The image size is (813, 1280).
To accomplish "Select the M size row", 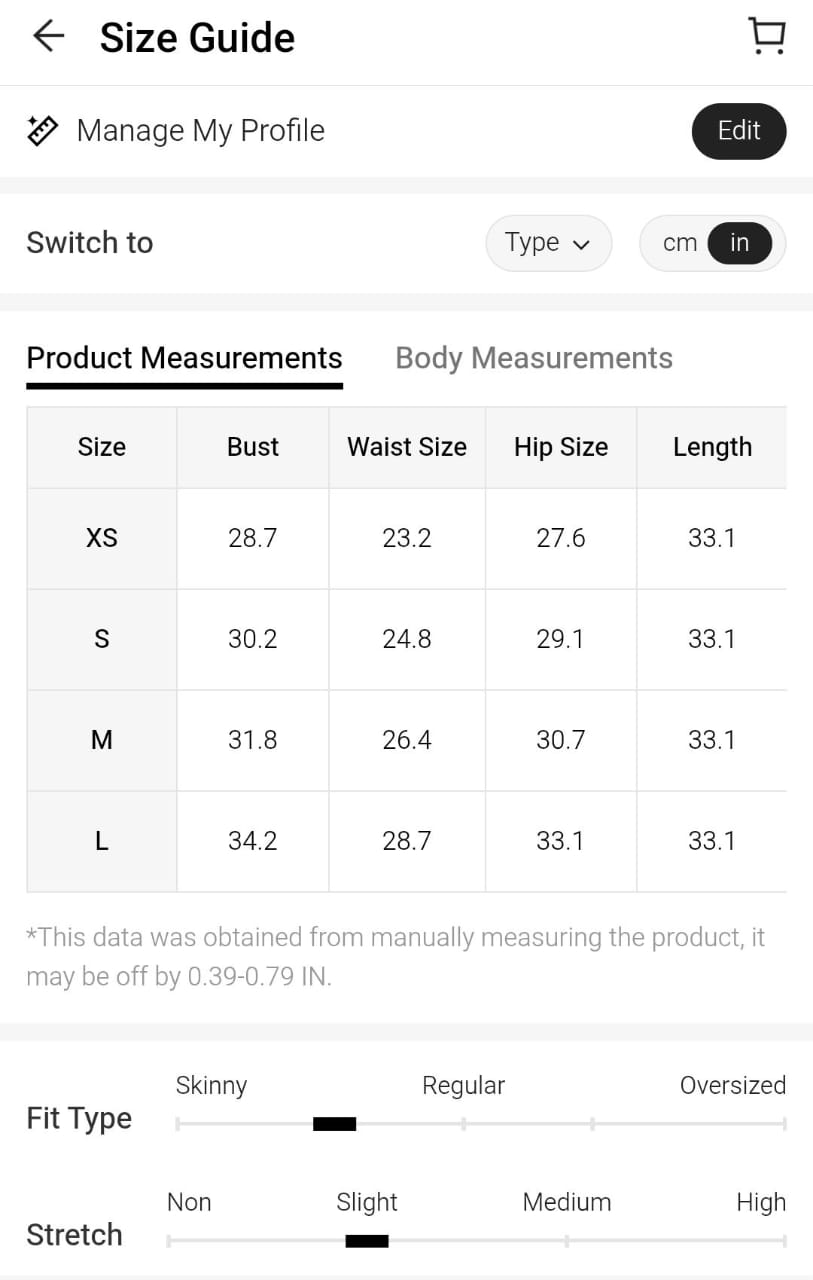I will (102, 740).
